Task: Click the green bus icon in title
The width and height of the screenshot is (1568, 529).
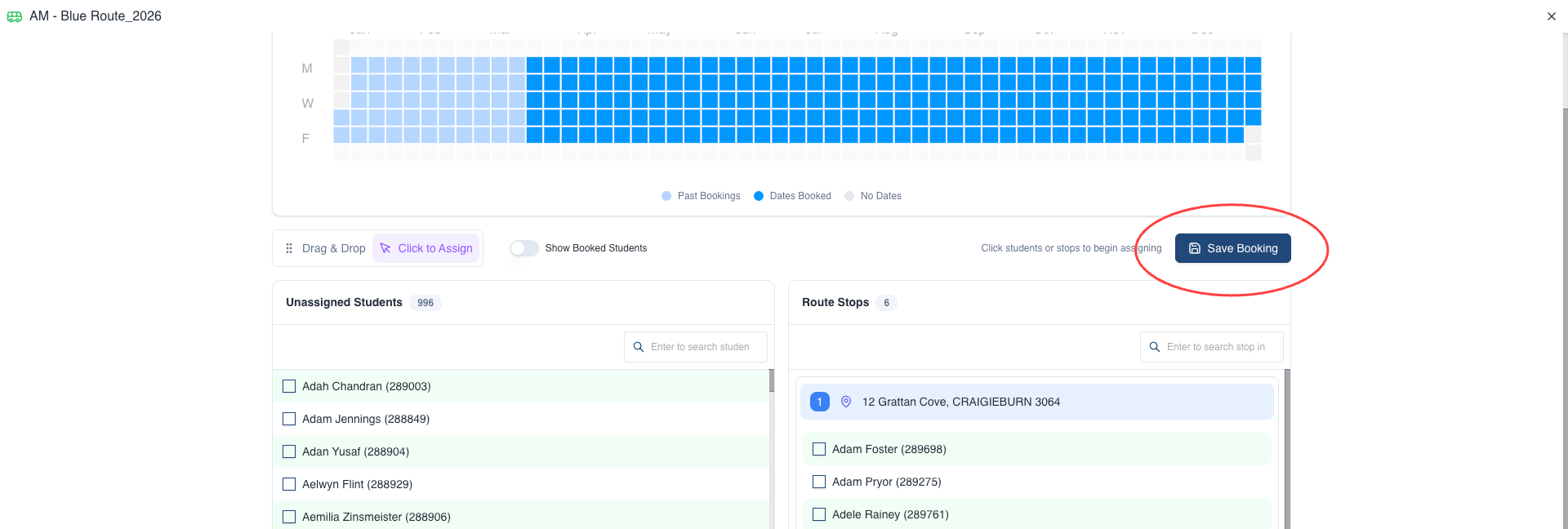Action: (x=15, y=16)
